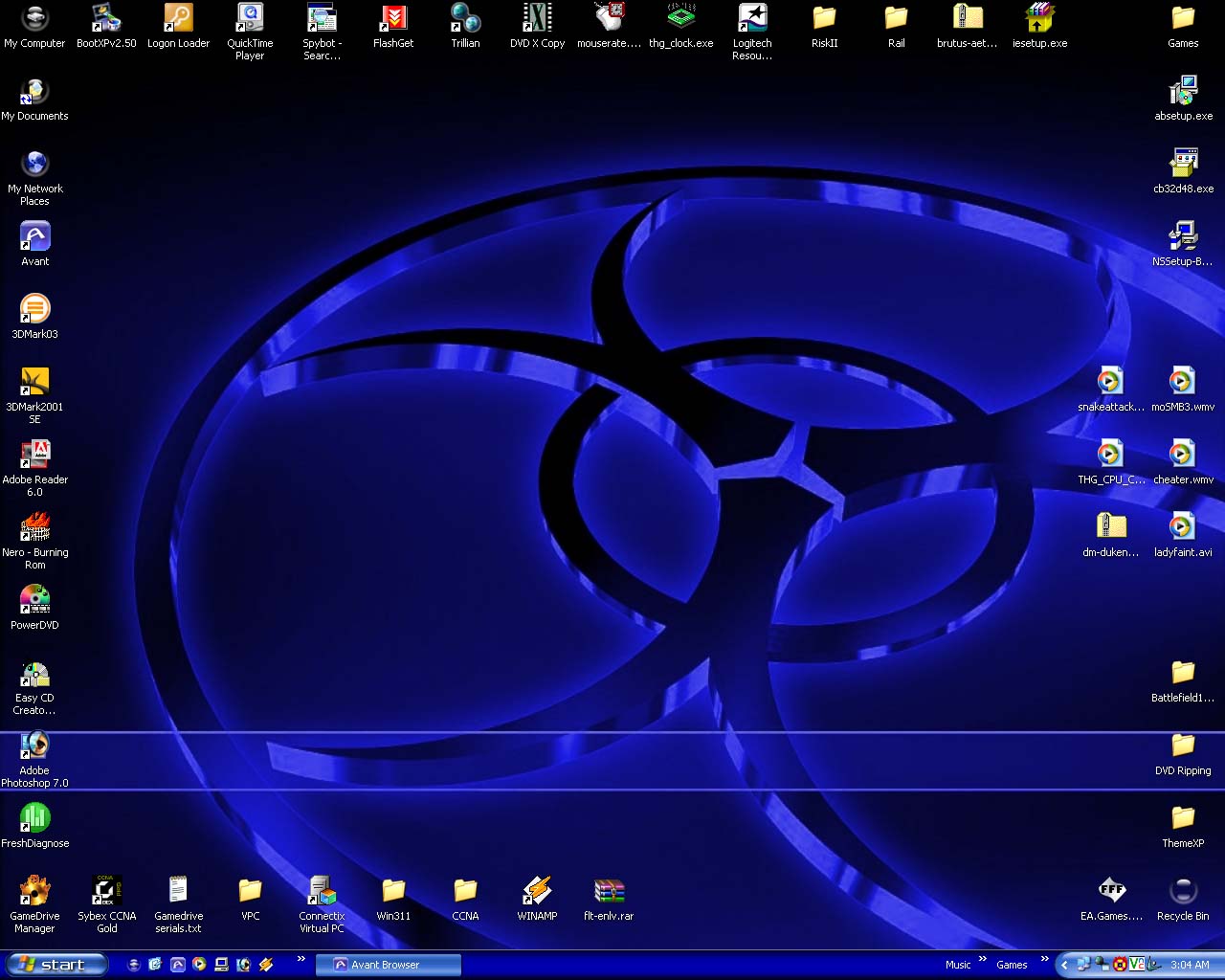The width and height of the screenshot is (1225, 980).
Task: Launch Trillian messenger
Action: (x=465, y=19)
